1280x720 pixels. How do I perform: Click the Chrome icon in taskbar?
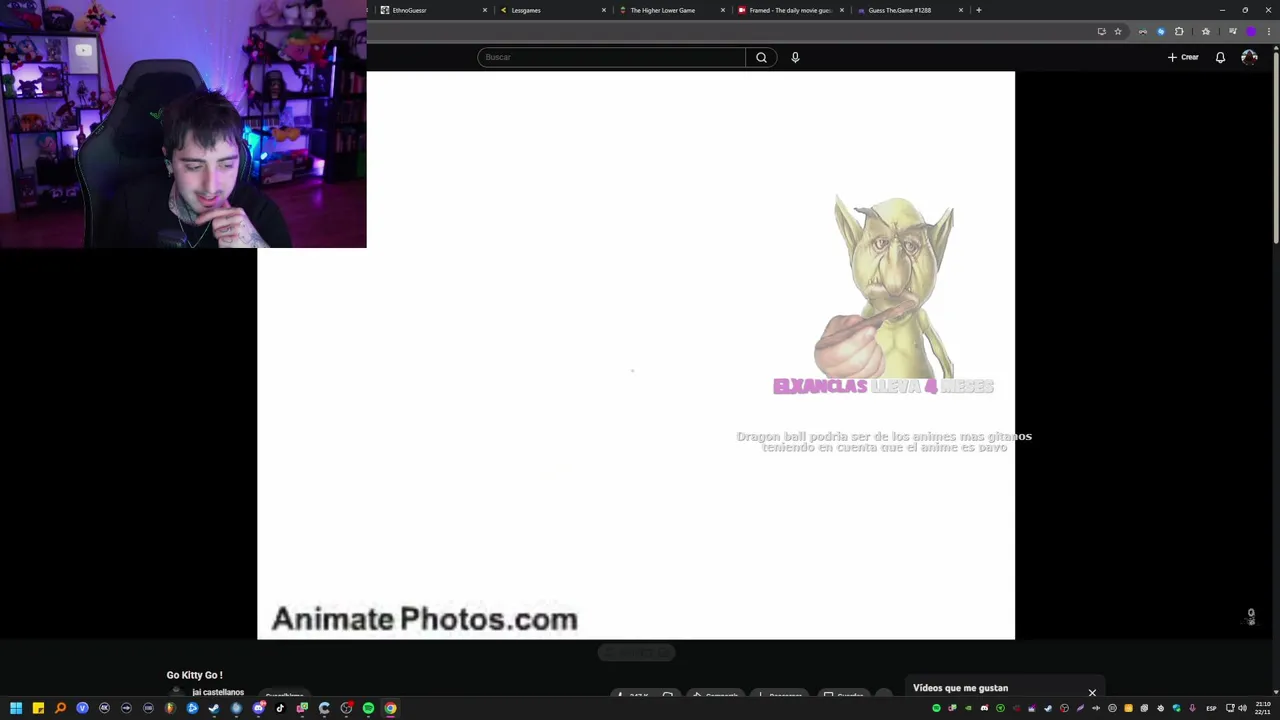(390, 708)
